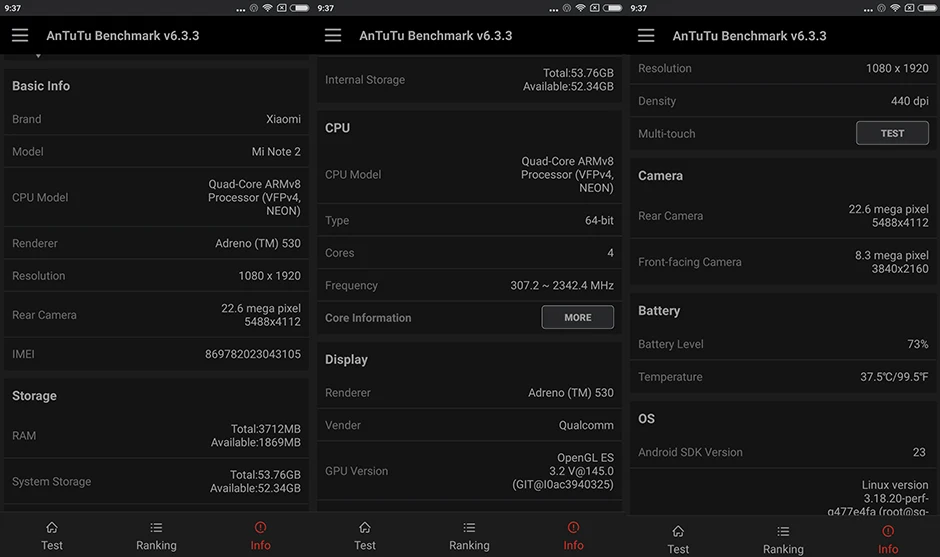Select Display section heading in middle screen
940x557 pixels.
[346, 359]
